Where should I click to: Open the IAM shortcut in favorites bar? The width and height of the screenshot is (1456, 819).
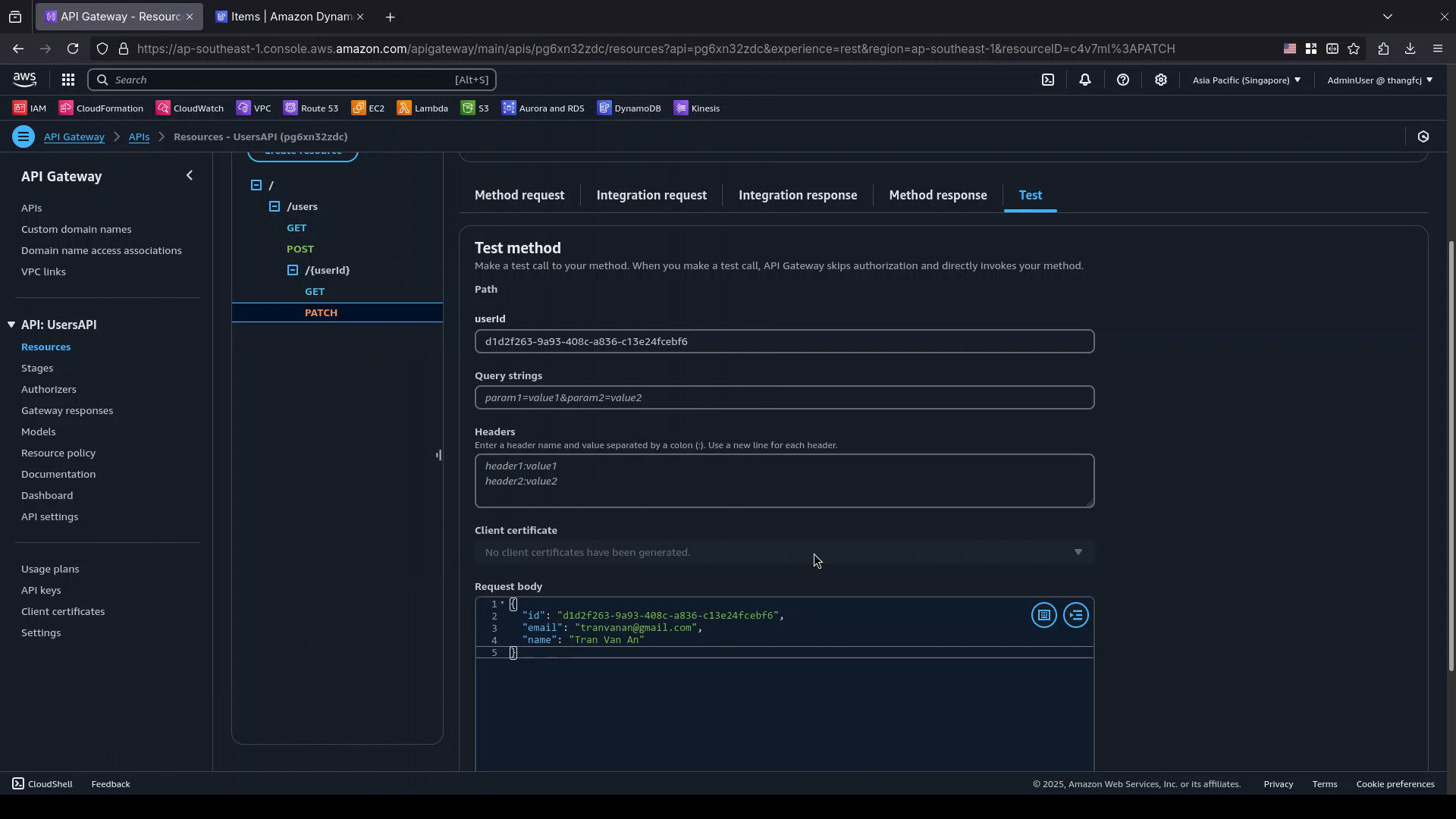[x=30, y=108]
